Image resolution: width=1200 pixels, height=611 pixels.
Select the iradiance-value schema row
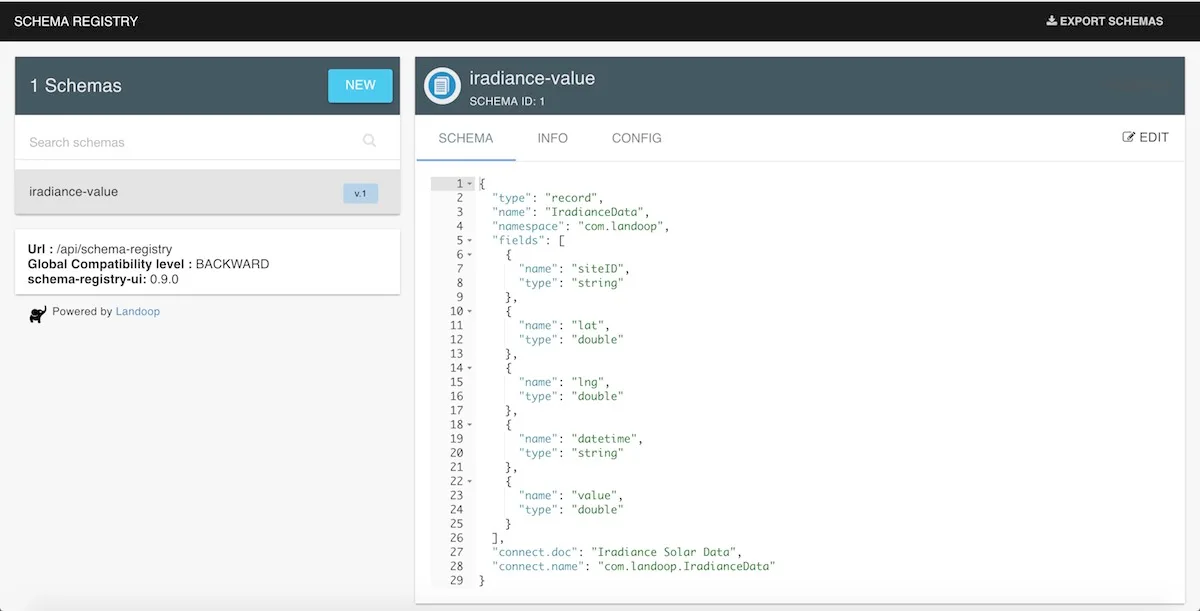click(207, 192)
